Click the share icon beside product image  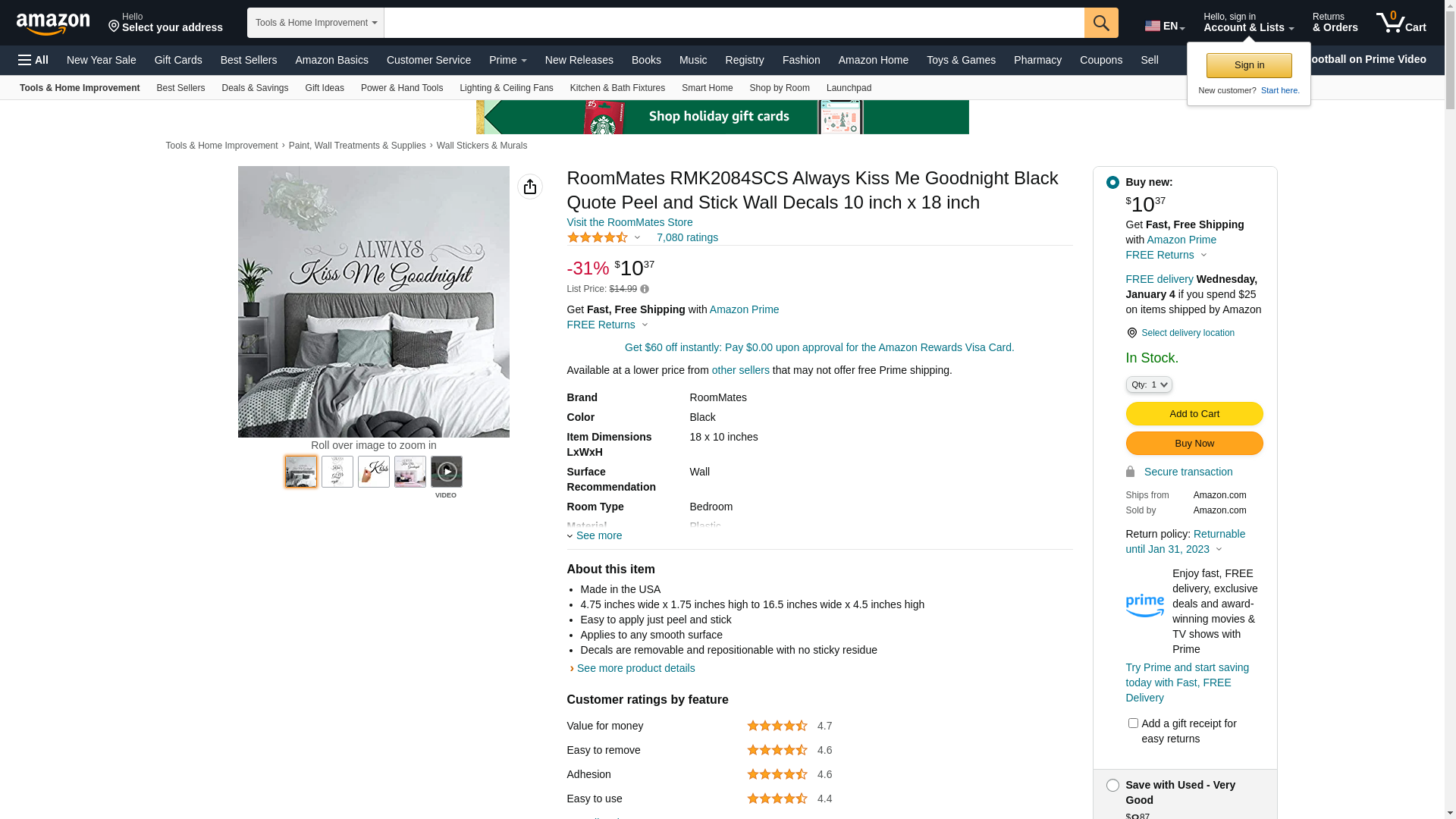pyautogui.click(x=530, y=187)
